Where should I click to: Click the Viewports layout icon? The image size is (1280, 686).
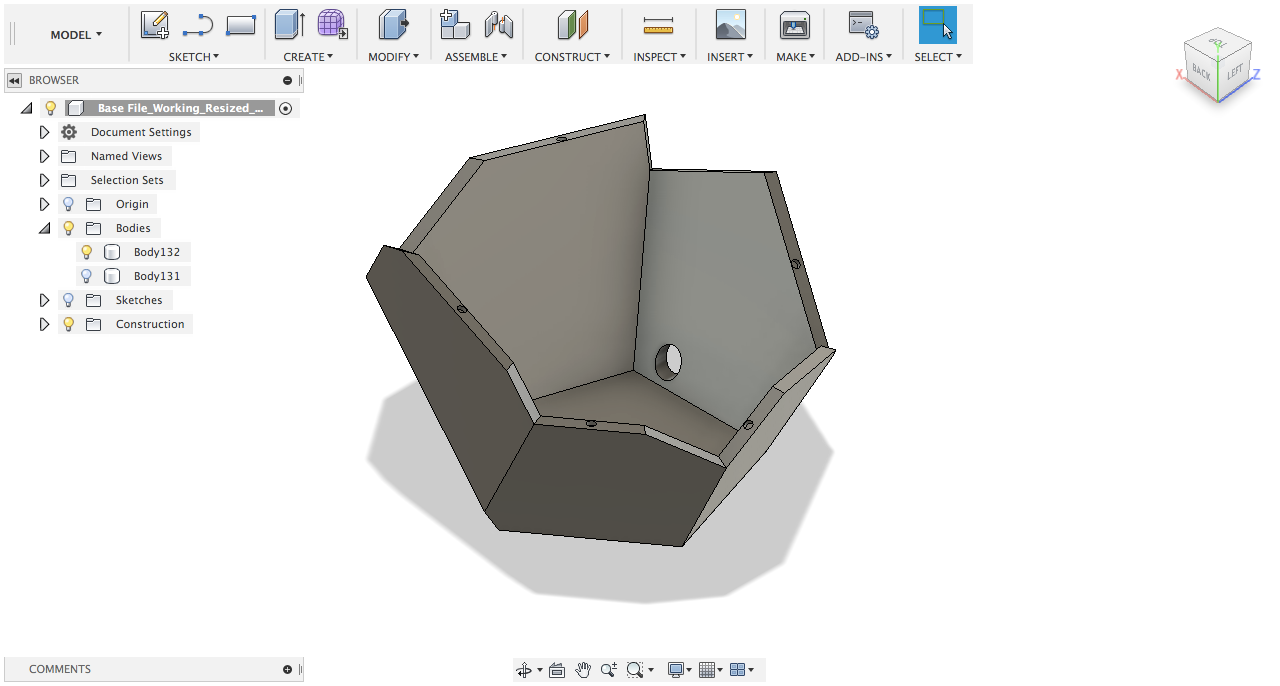[737, 670]
